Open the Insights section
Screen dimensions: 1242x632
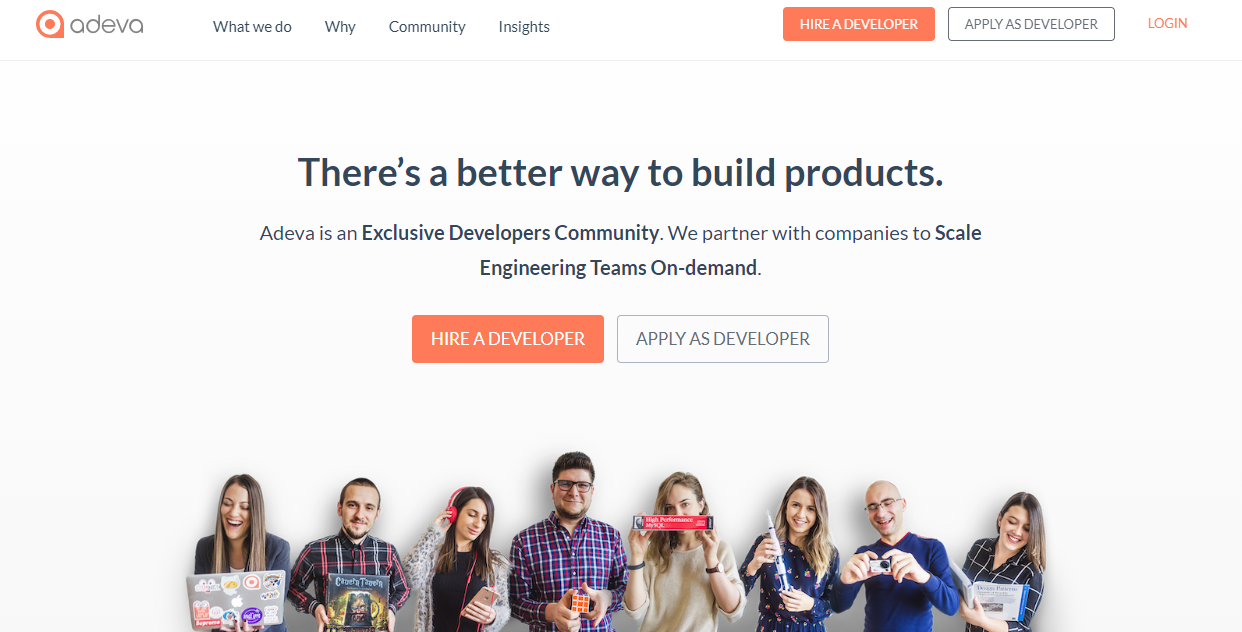524,27
